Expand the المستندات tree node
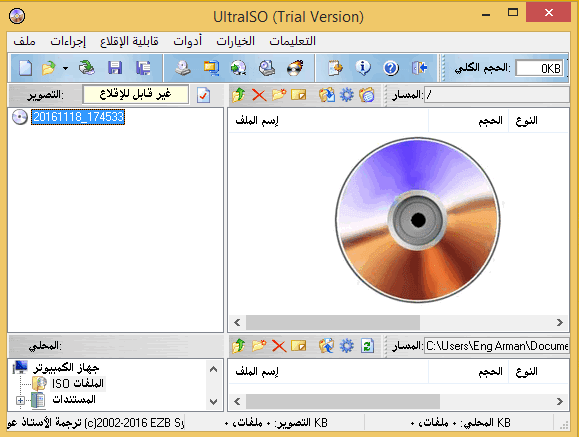The width and height of the screenshot is (579, 437). click(x=20, y=400)
